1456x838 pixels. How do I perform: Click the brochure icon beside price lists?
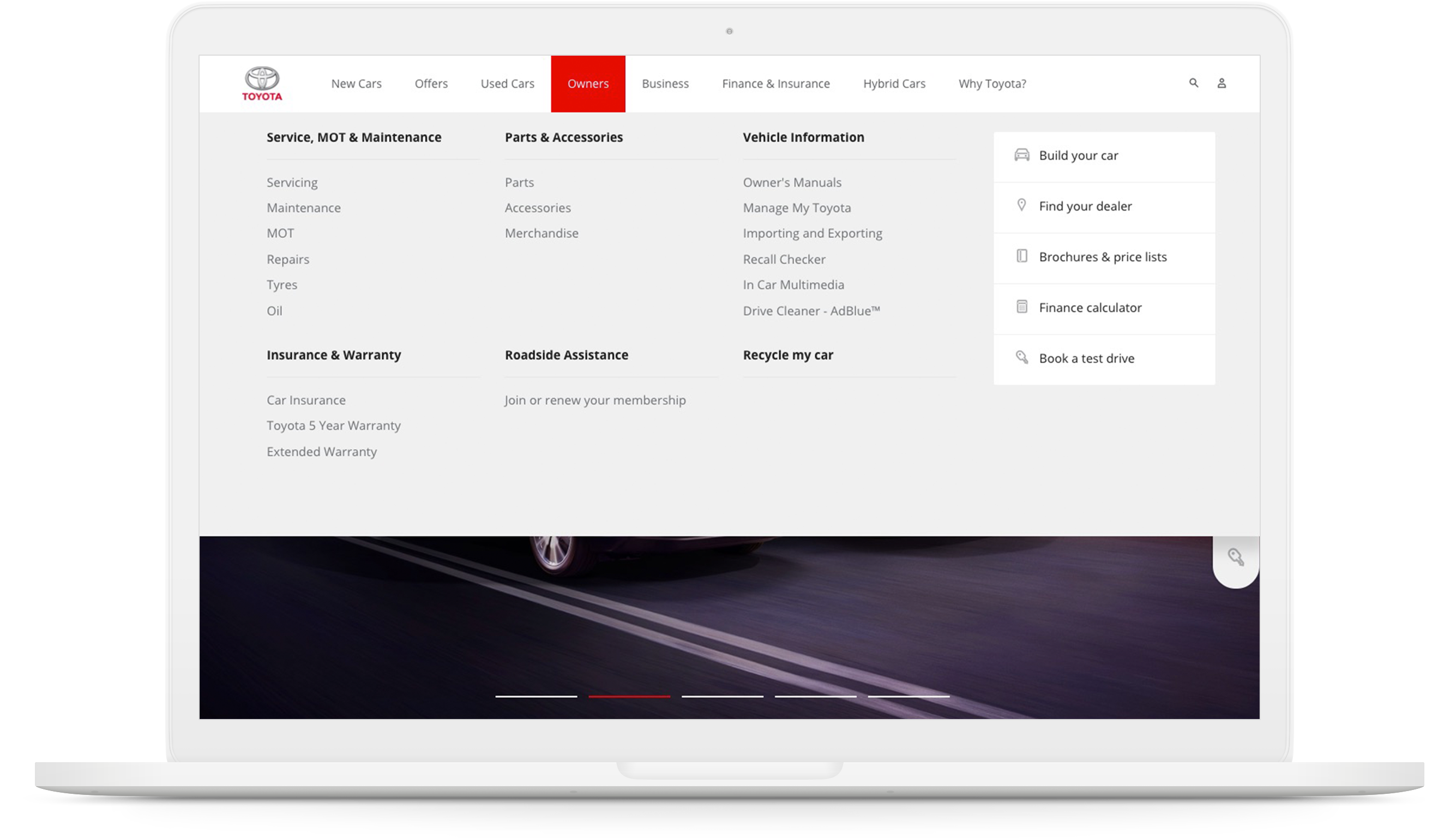(x=1022, y=256)
